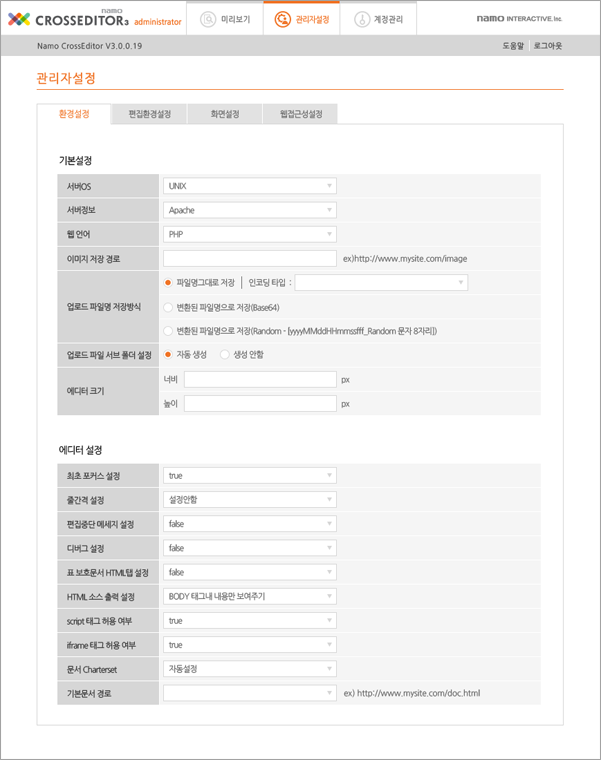
Task: Open the 관리자설정 top tab
Action: [301, 18]
